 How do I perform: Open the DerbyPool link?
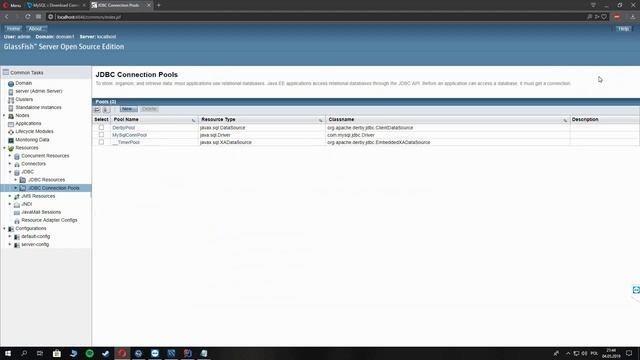pos(124,128)
